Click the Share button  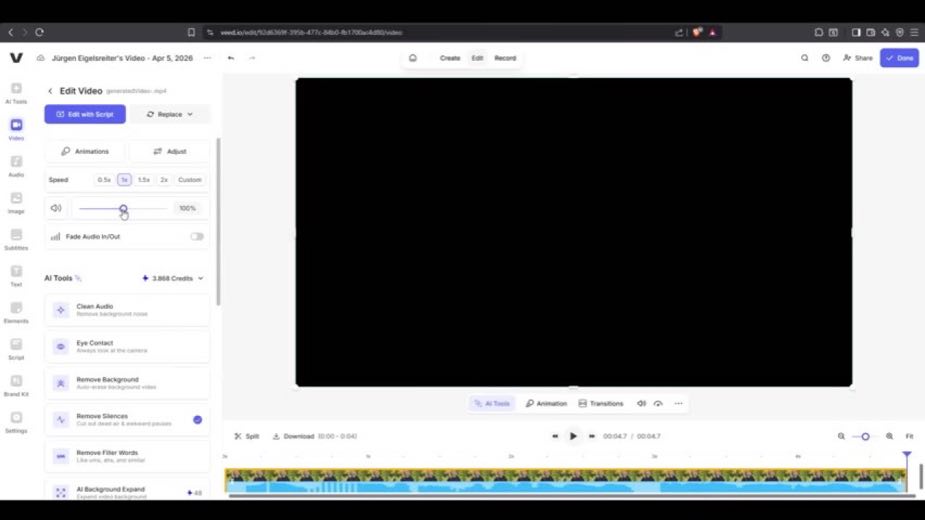click(x=858, y=58)
